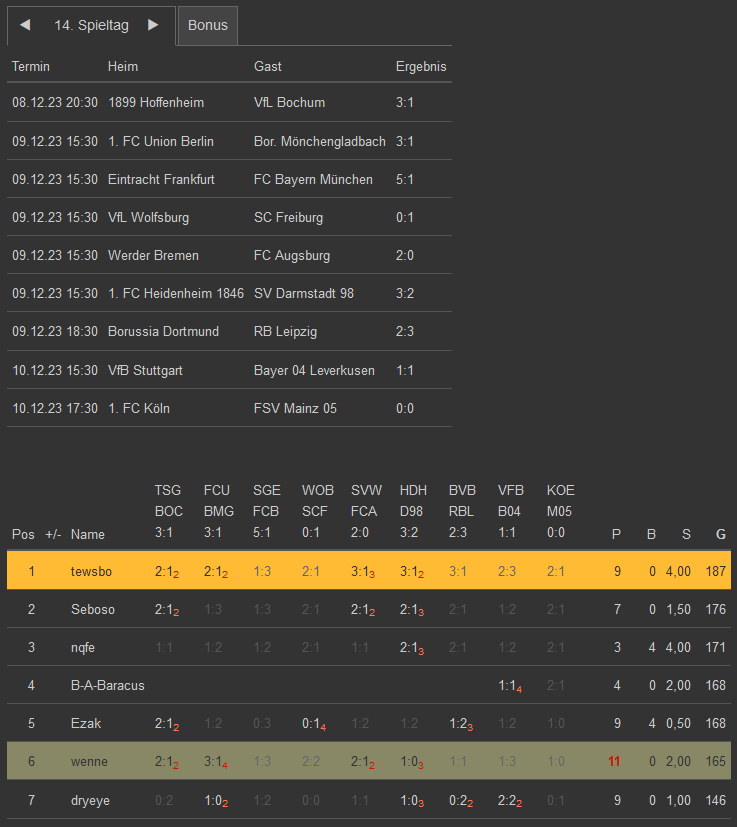Click the VFB B04 match column header
Image resolution: width=737 pixels, height=827 pixels.
[x=511, y=511]
